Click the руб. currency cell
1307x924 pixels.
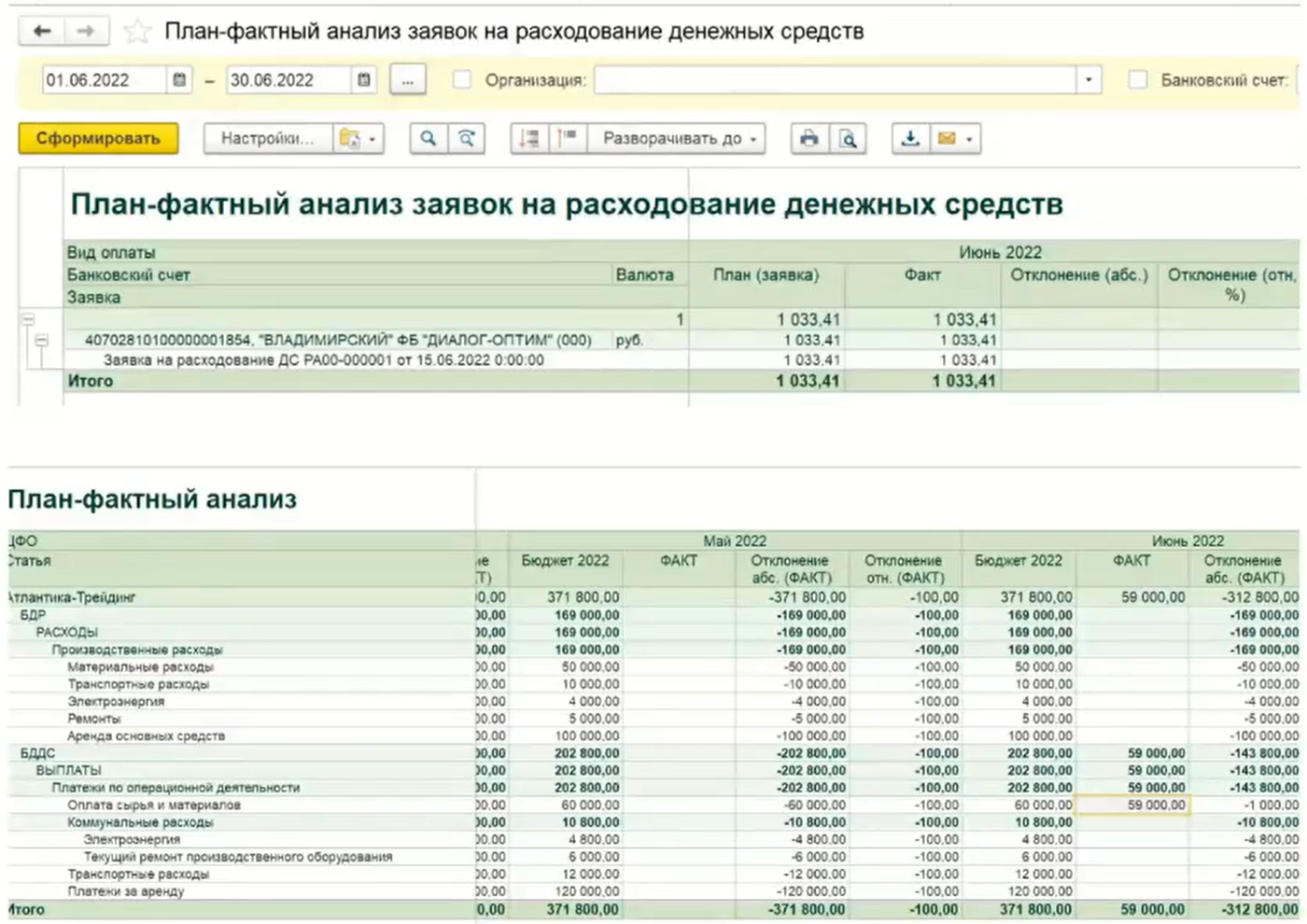click(x=629, y=341)
